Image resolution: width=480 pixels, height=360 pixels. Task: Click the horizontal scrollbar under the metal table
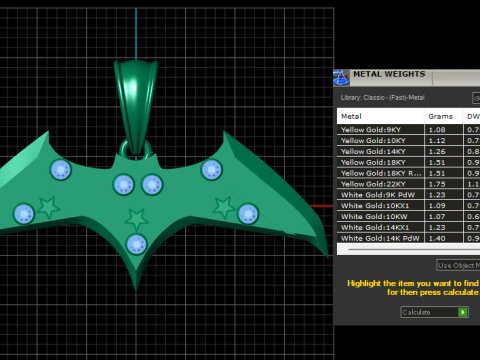tap(413, 249)
